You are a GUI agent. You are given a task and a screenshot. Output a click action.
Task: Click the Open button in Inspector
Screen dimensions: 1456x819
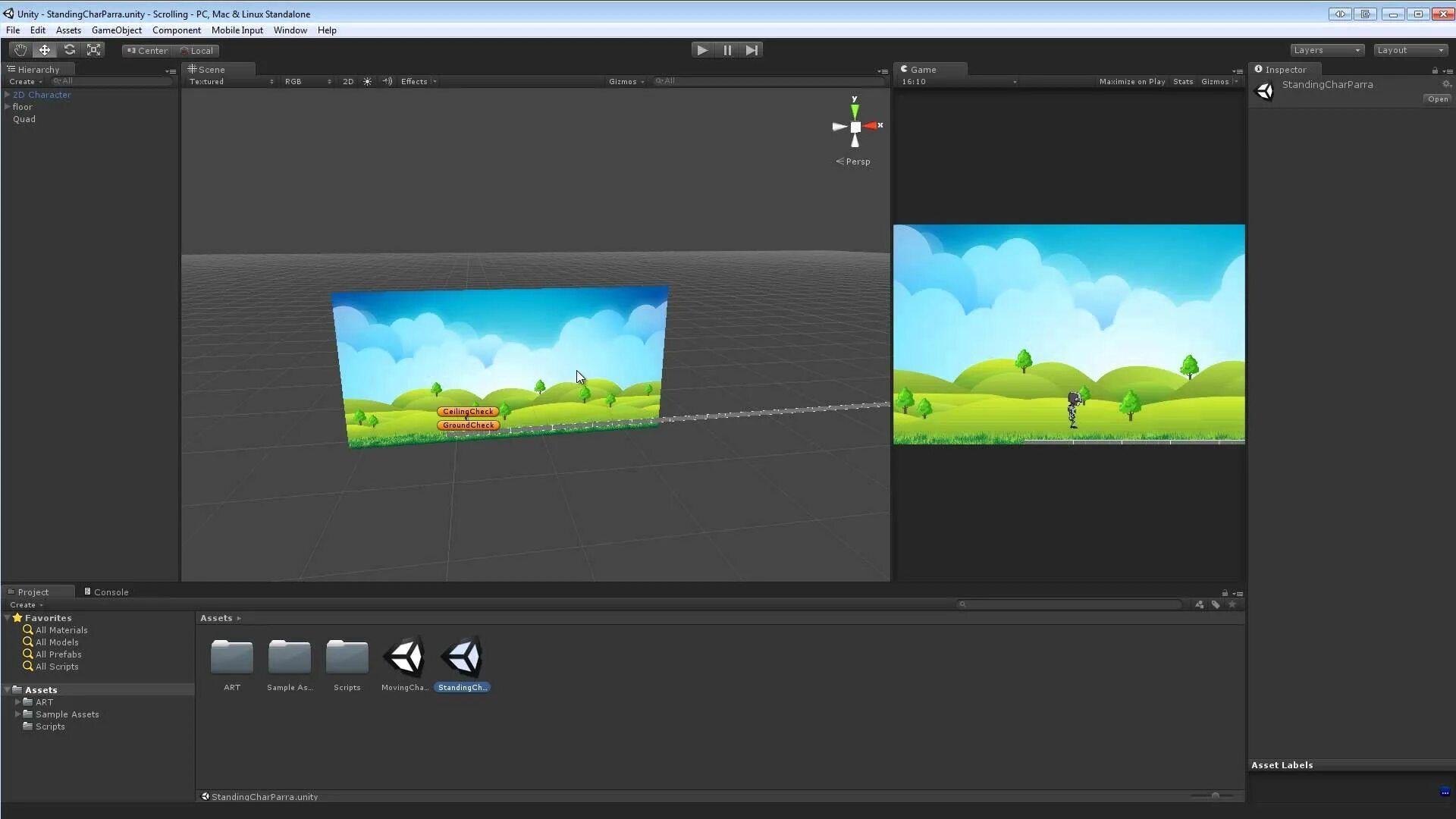click(1437, 99)
